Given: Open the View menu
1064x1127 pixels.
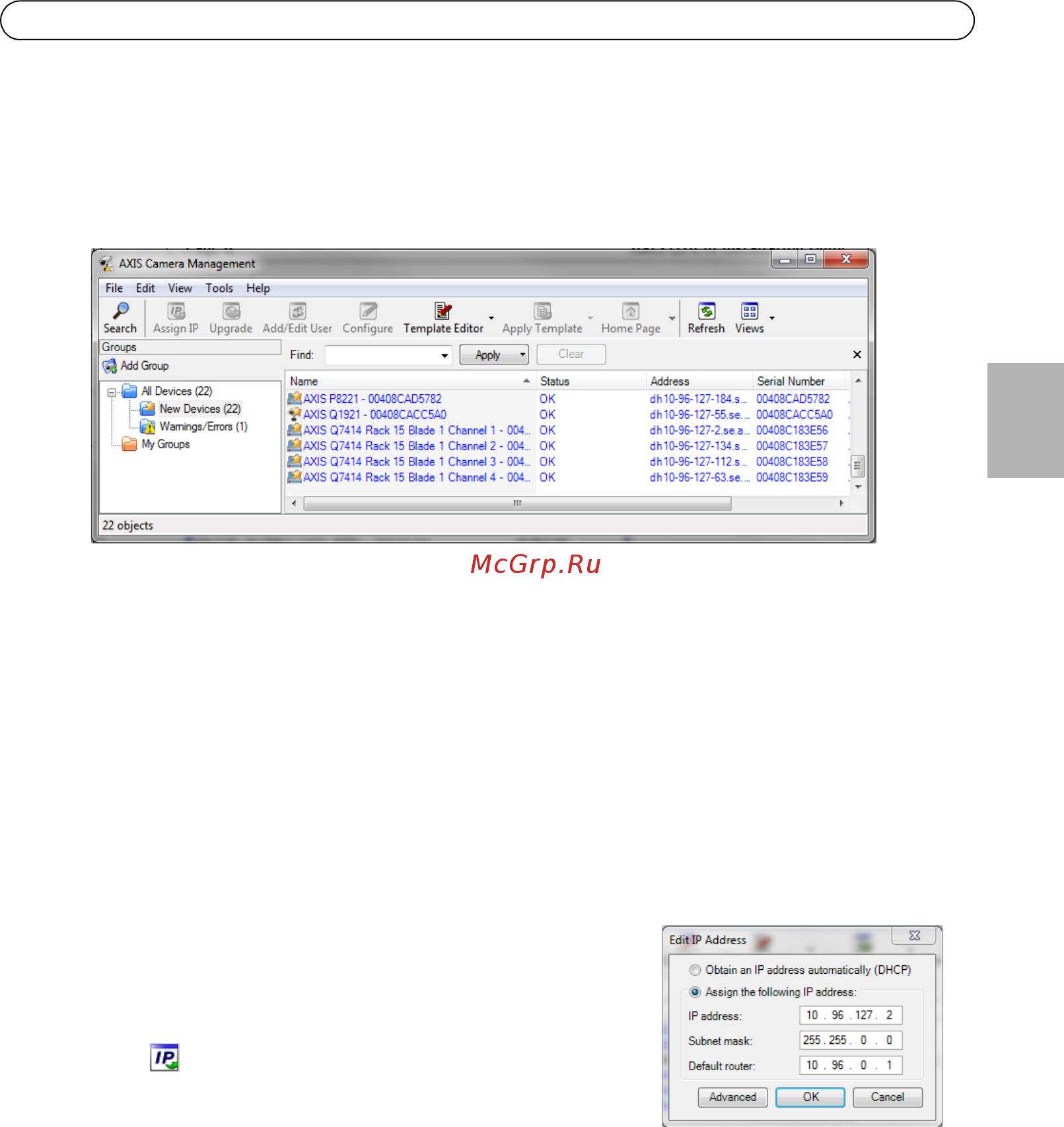Looking at the screenshot, I should click(180, 289).
